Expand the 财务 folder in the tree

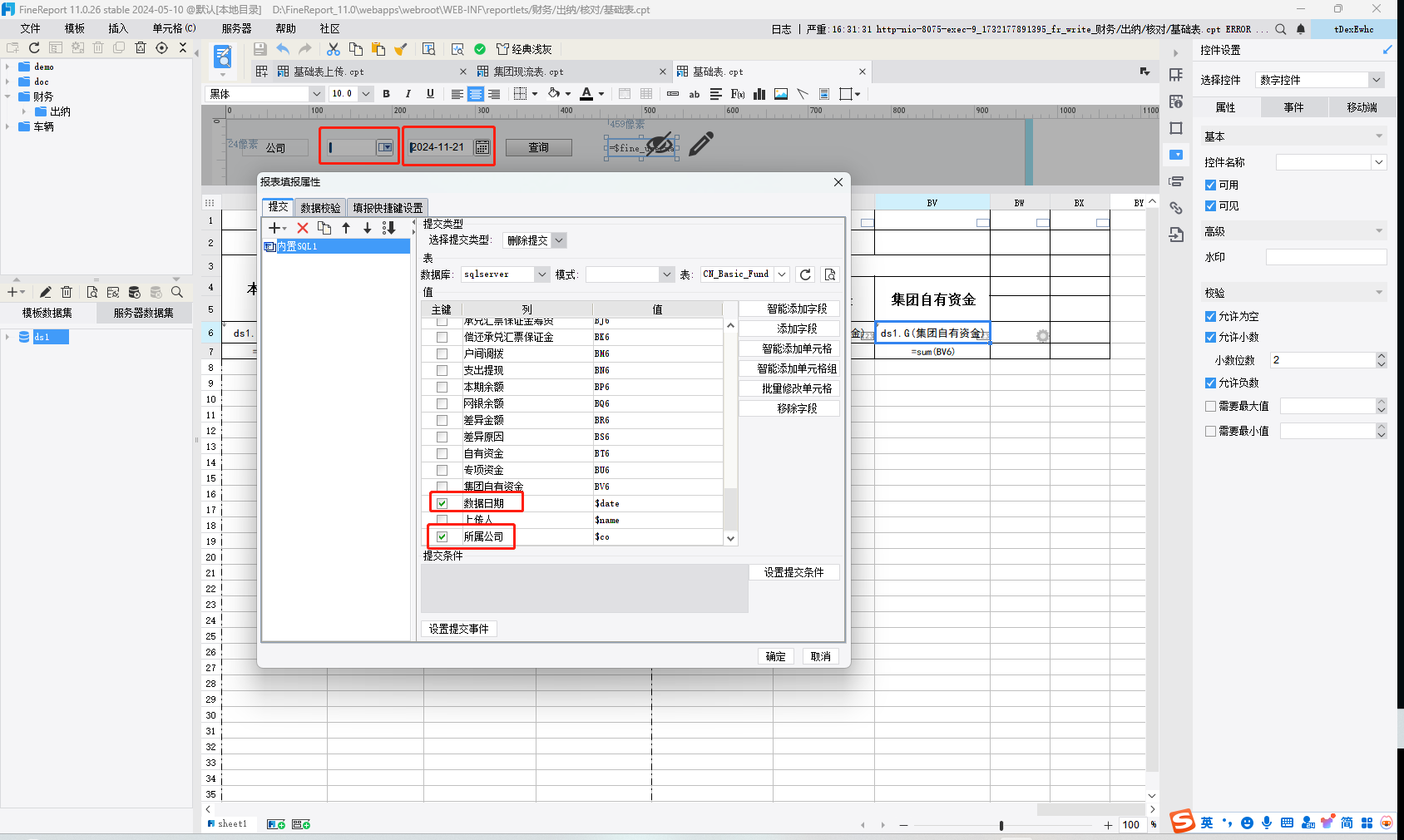(x=7, y=96)
